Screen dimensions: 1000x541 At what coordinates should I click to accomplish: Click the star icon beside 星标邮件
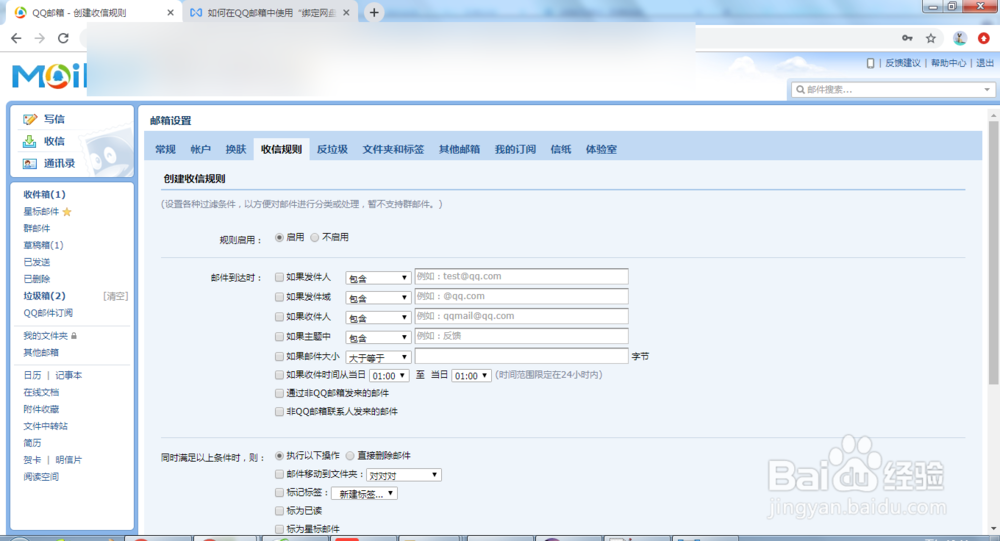point(67,212)
